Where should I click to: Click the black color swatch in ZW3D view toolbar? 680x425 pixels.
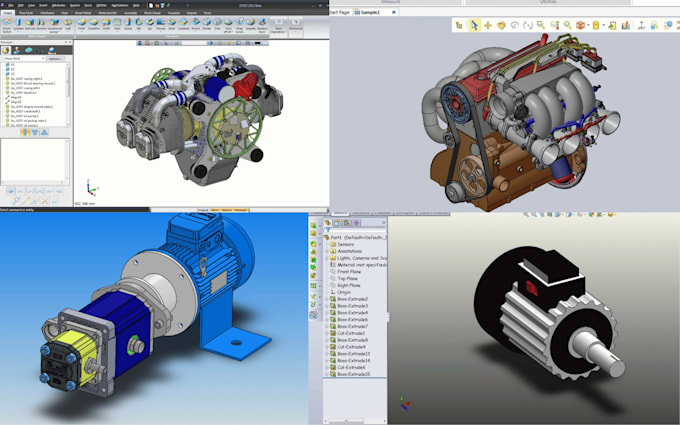coord(258,43)
